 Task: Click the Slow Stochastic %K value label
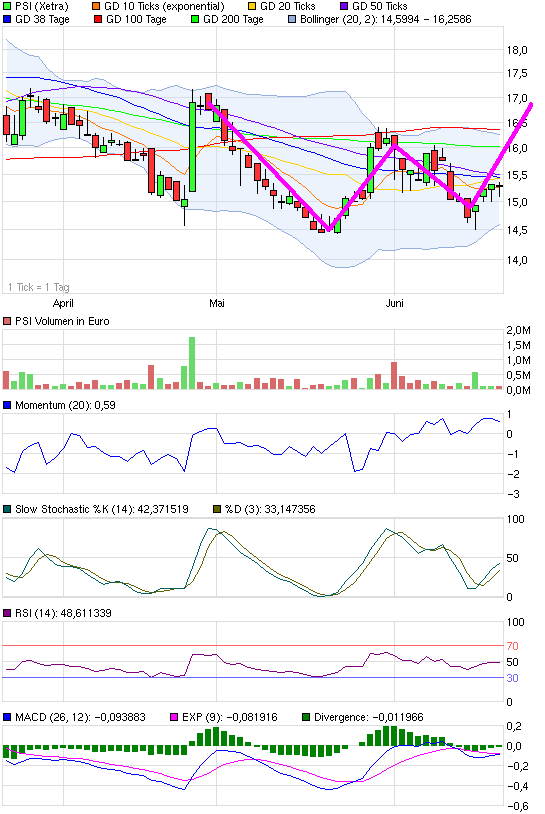coord(102,509)
